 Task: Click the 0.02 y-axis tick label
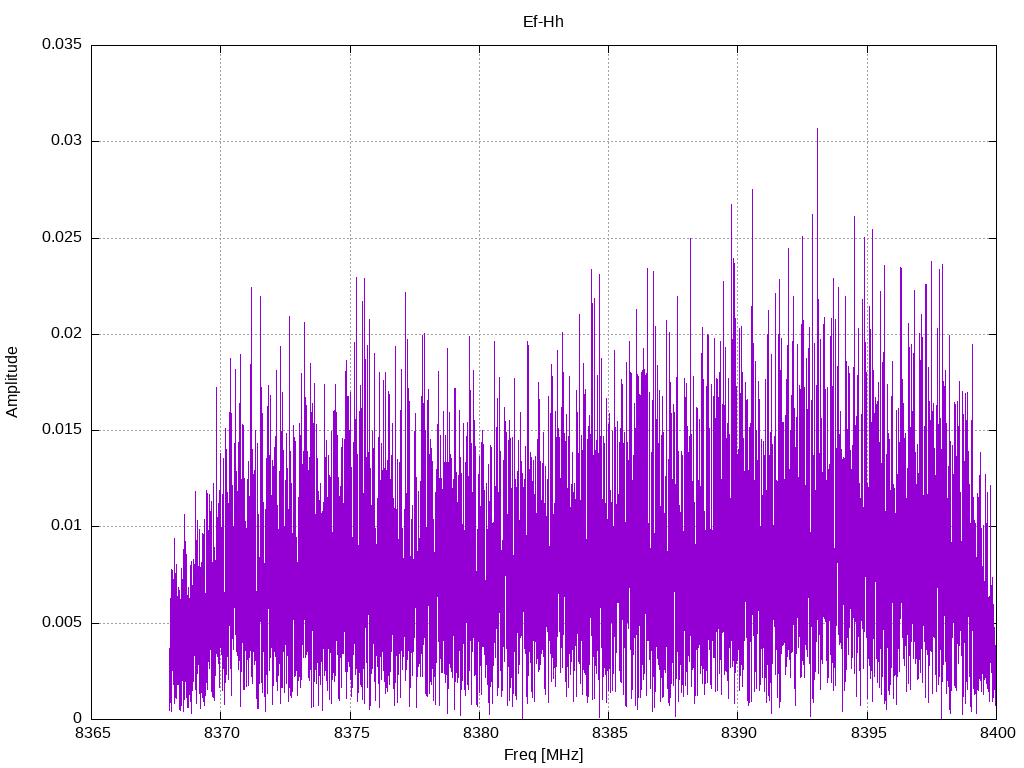(x=67, y=333)
